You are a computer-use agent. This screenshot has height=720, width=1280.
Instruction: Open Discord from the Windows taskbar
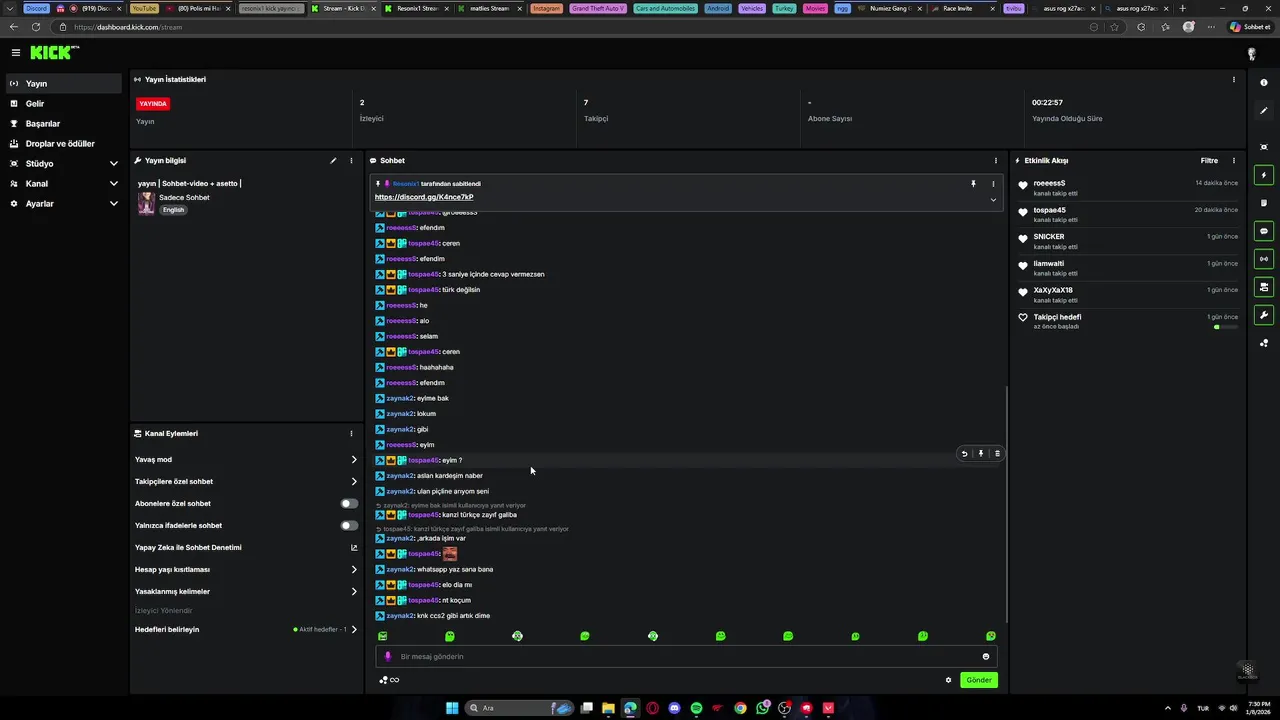pyautogui.click(x=674, y=708)
